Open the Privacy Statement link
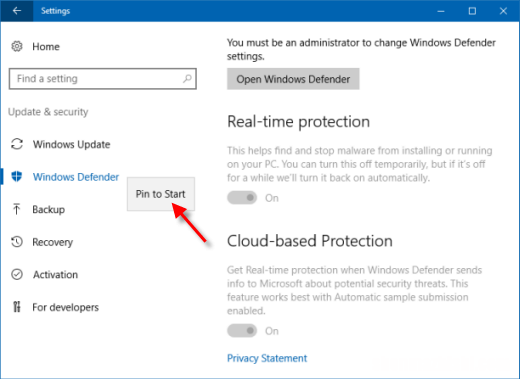Image resolution: width=520 pixels, height=379 pixels. [267, 358]
